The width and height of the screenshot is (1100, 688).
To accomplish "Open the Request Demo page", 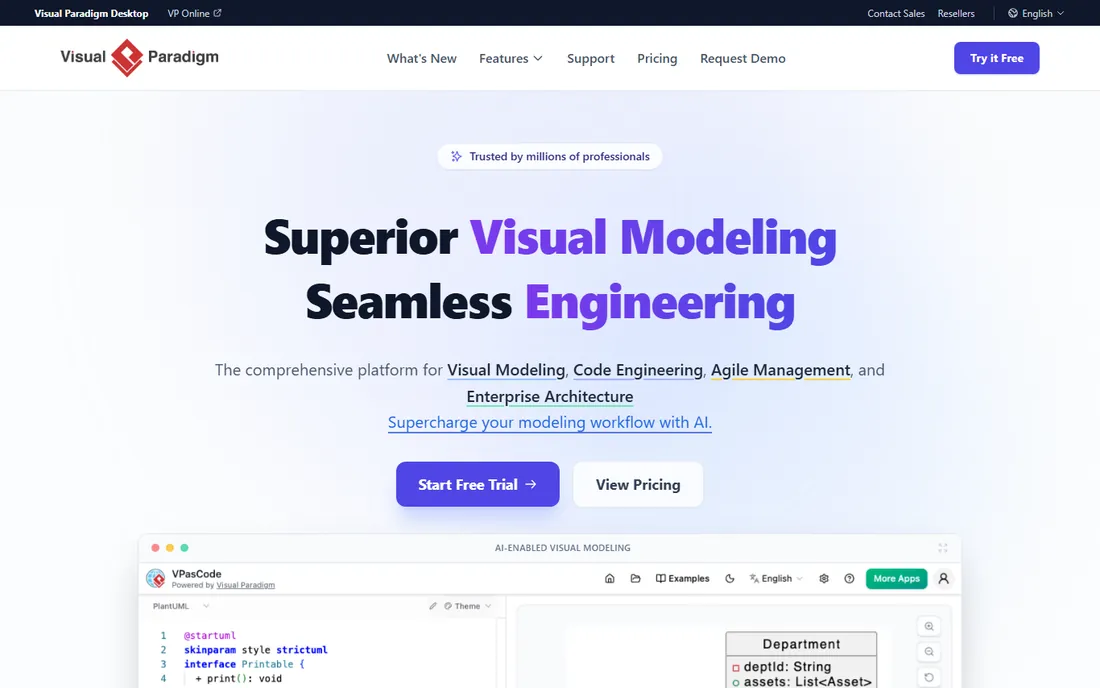I will (x=742, y=58).
